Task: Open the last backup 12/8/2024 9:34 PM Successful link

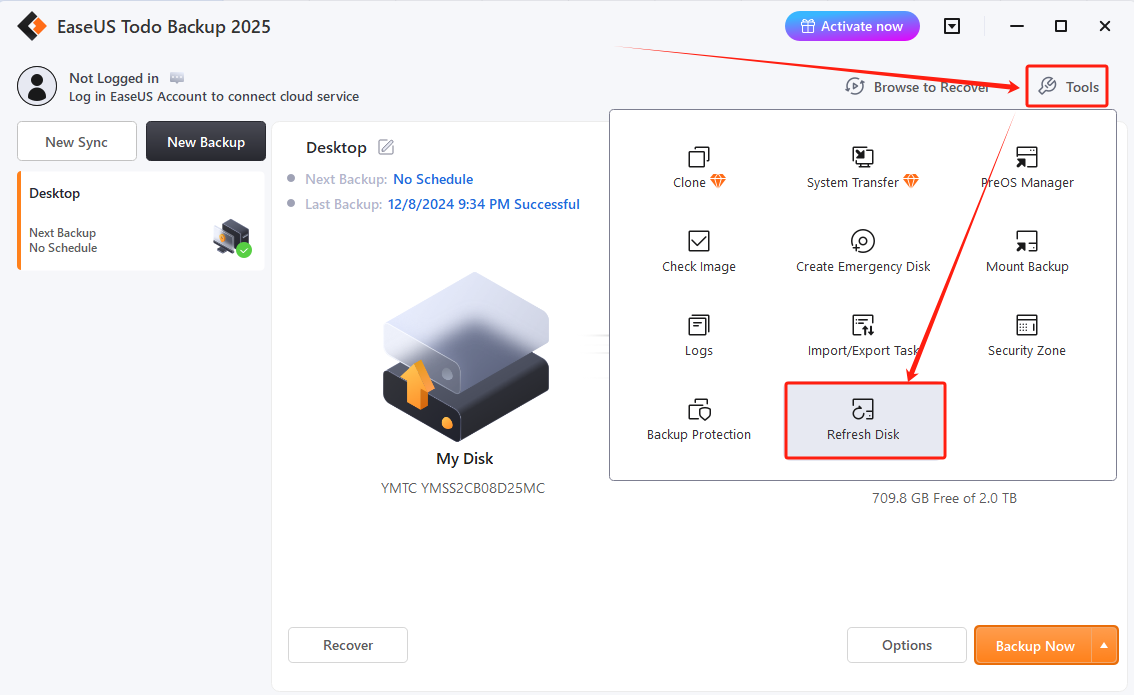Action: point(483,204)
